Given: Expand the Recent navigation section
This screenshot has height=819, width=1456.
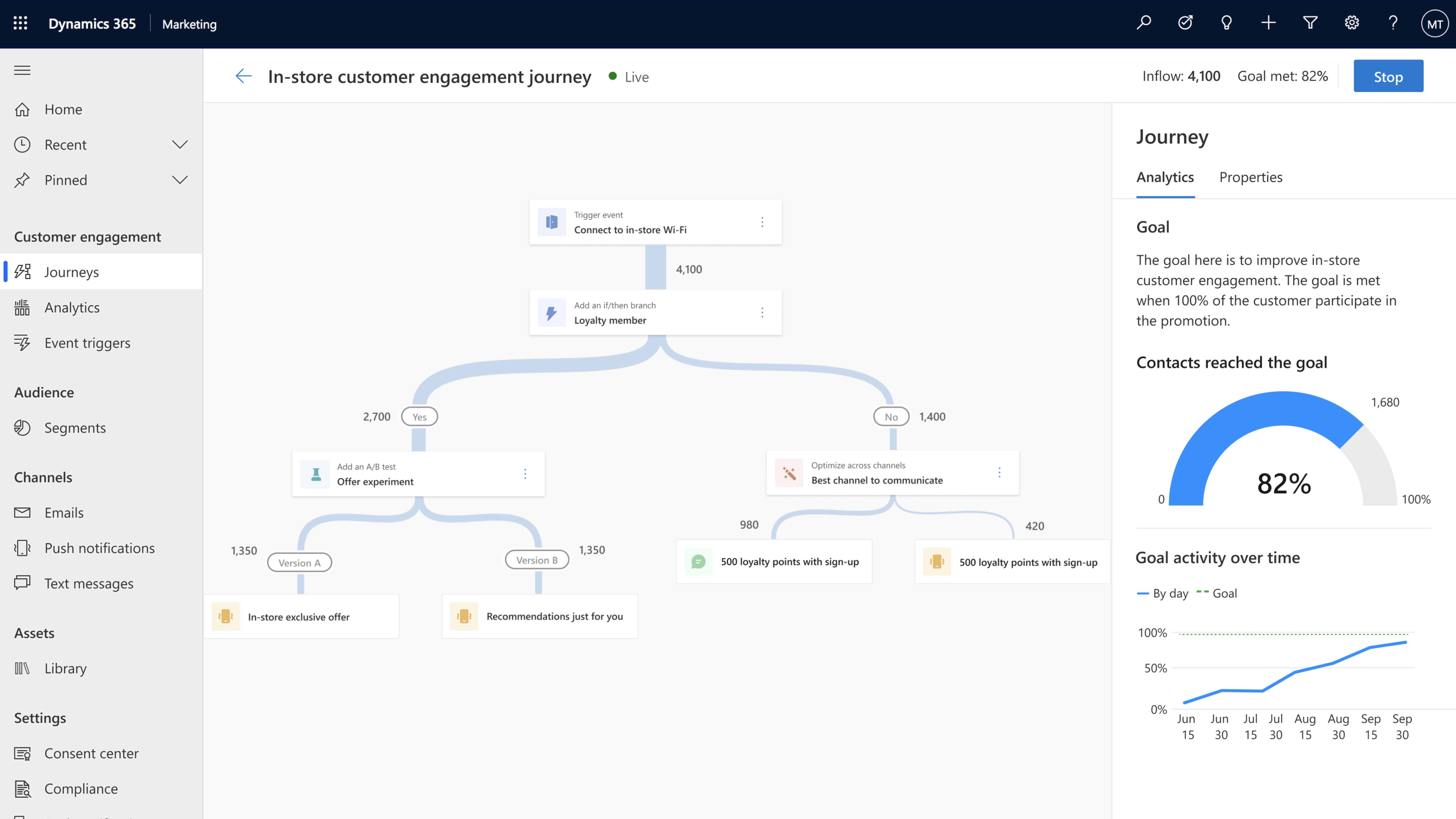Looking at the screenshot, I should click(x=179, y=144).
